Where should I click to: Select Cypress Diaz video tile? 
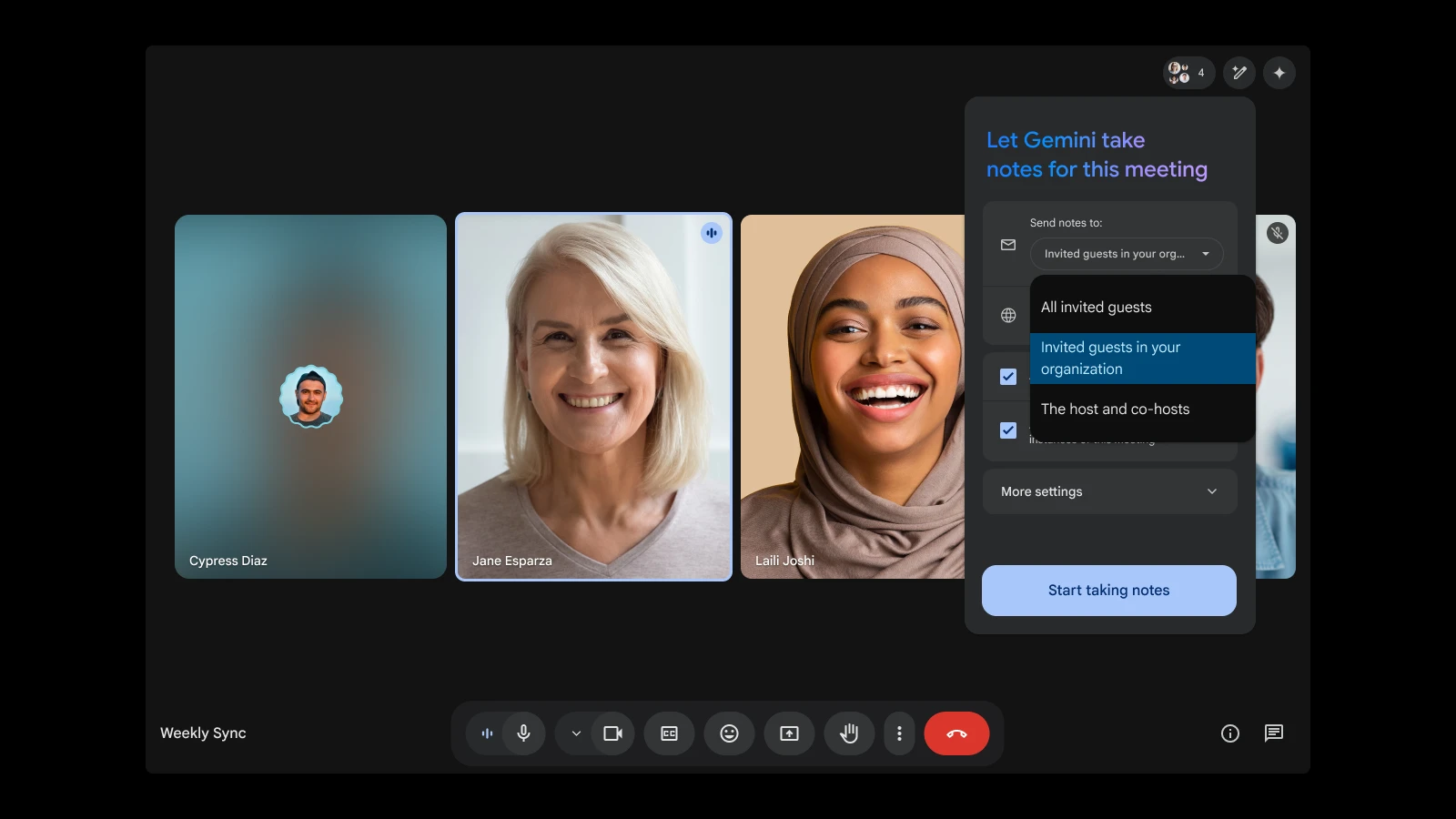(x=310, y=397)
